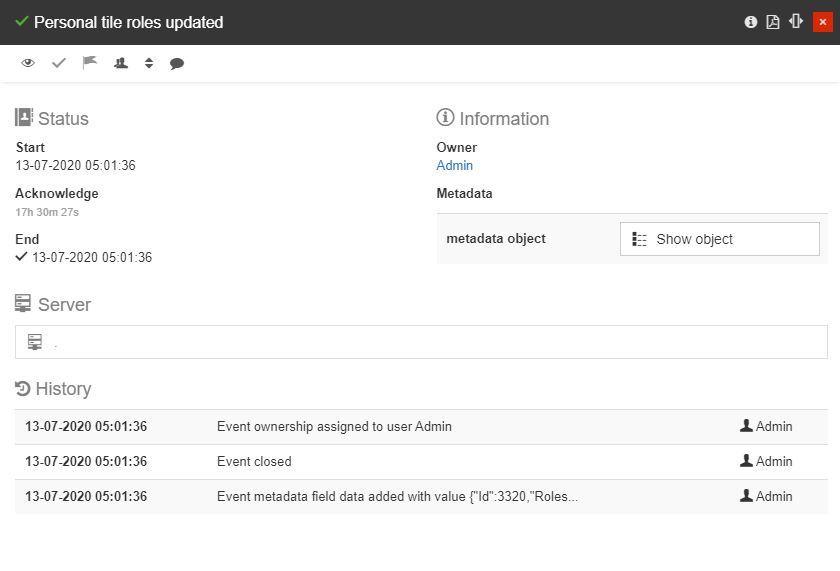Open the Admin owner link
840x571 pixels.
[x=454, y=166]
